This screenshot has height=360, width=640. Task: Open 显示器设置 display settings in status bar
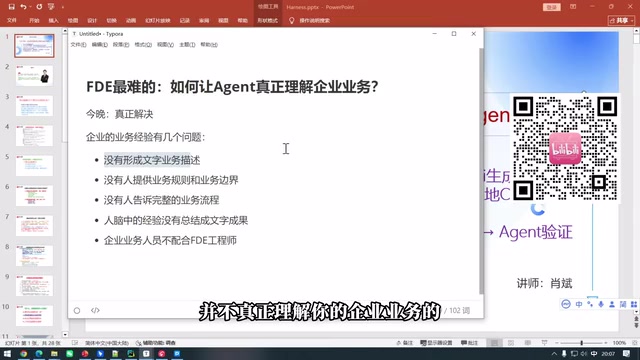[436, 343]
